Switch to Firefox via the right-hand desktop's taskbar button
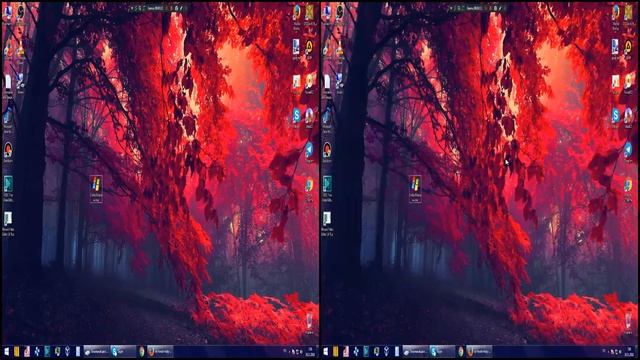Image resolution: width=640 pixels, height=360 pixels. click(480, 351)
